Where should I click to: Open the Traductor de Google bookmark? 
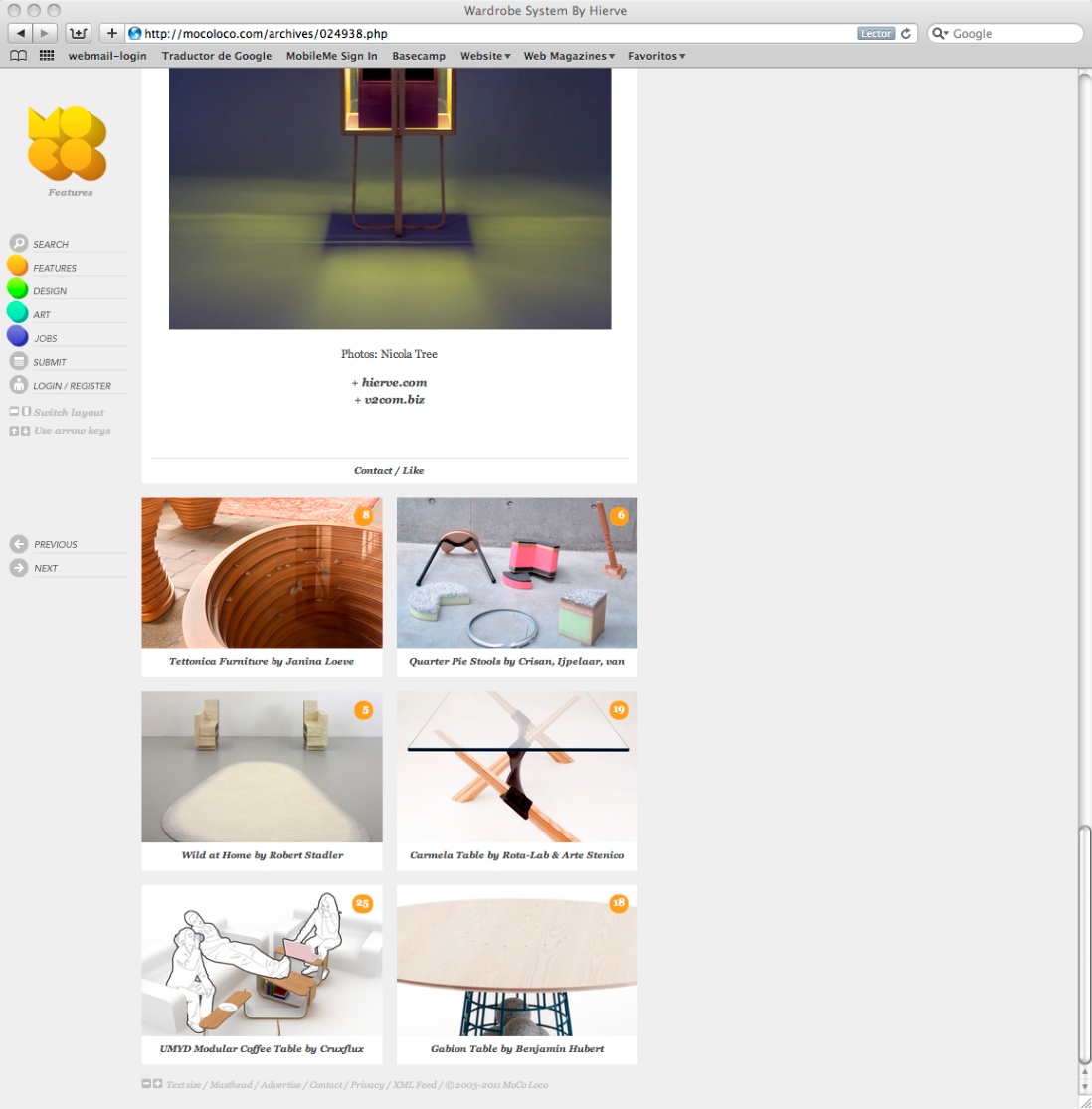217,56
